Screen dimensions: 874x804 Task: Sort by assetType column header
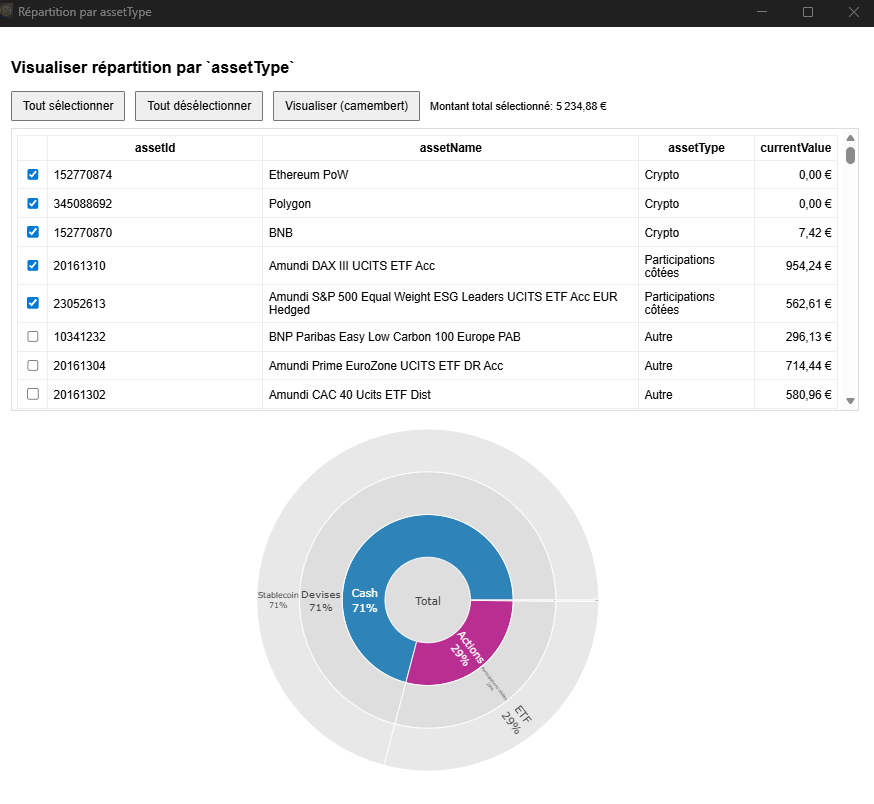tap(696, 148)
